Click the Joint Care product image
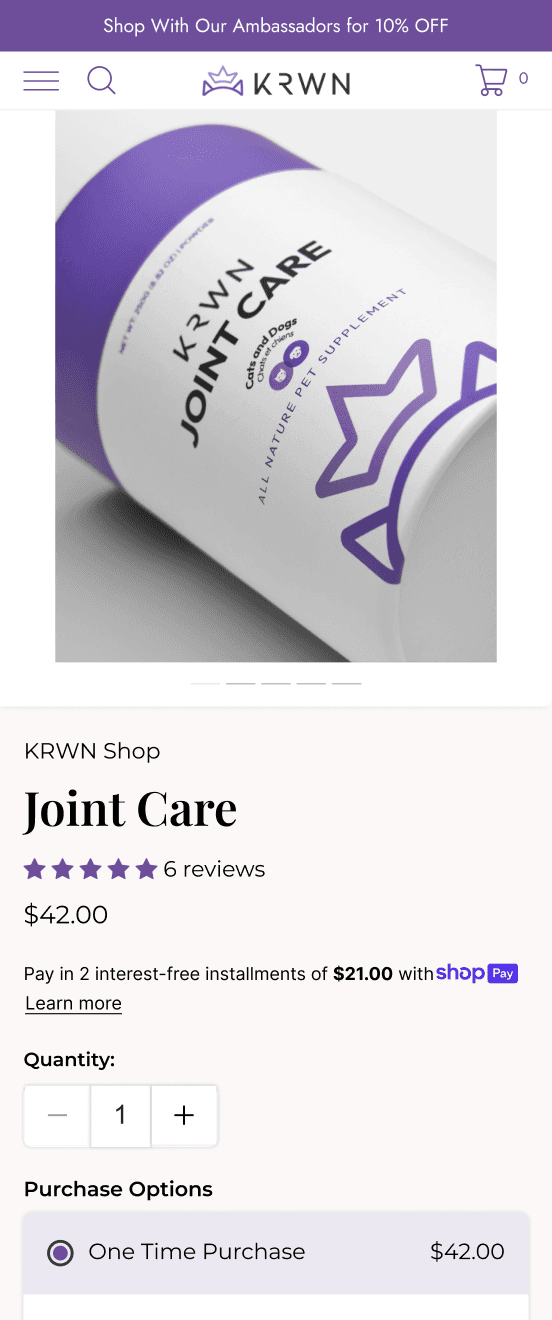The width and height of the screenshot is (552, 1320). (x=276, y=386)
